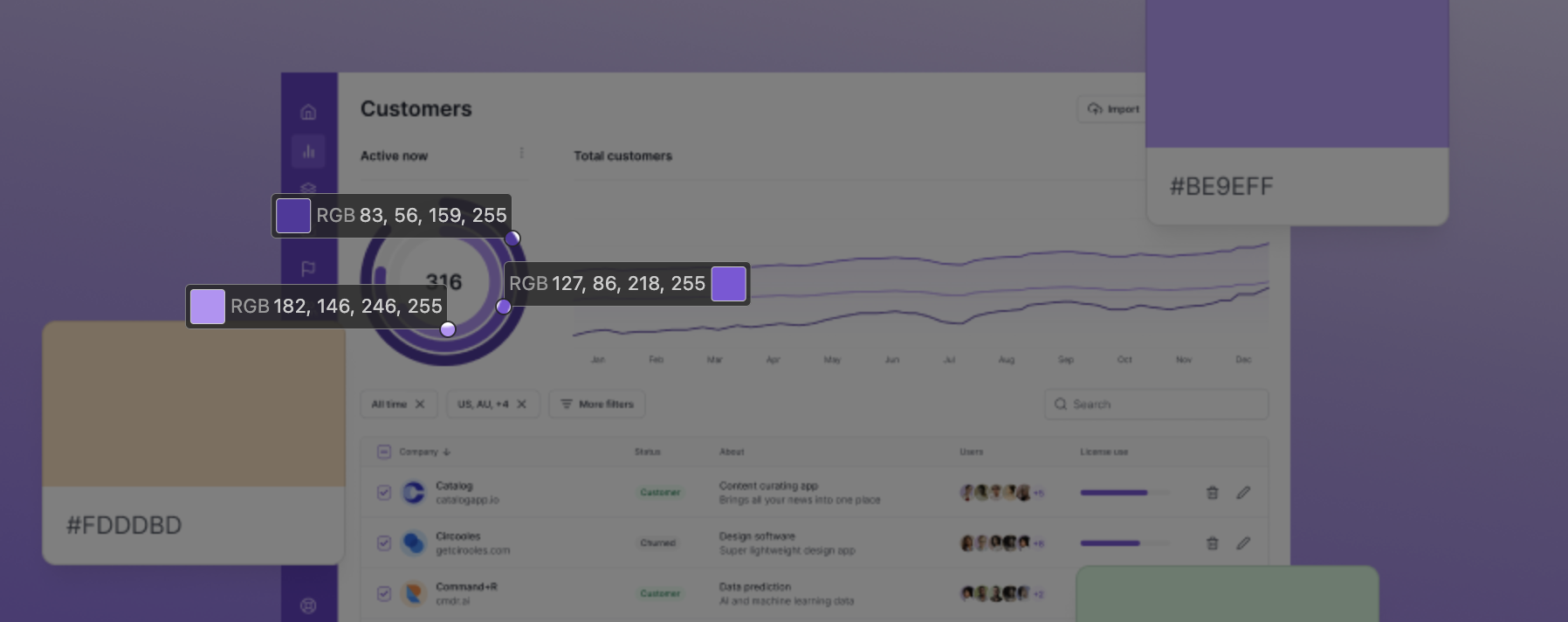
Task: Click the Import button
Action: pos(1114,109)
